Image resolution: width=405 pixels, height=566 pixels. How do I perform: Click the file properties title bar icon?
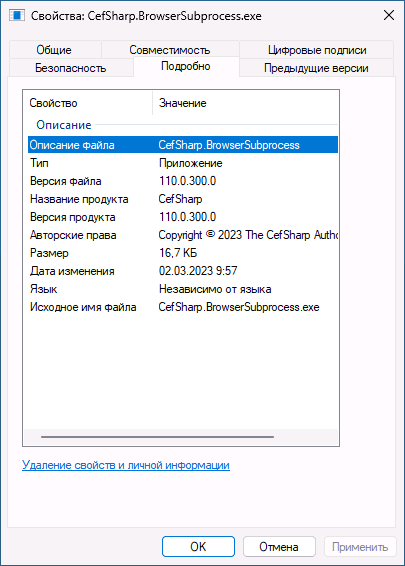(x=17, y=15)
